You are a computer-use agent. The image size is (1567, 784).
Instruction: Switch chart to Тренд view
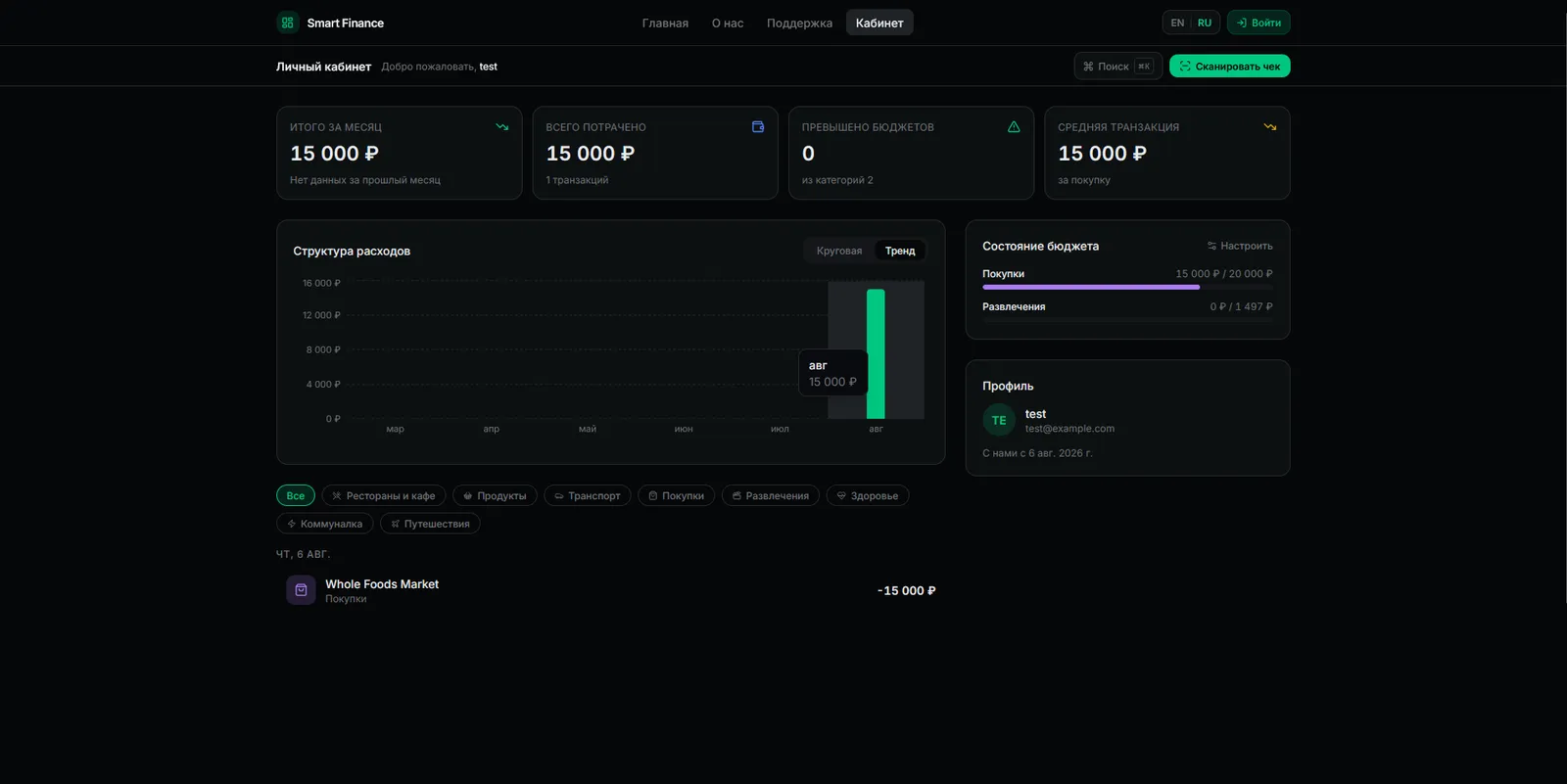coord(900,251)
